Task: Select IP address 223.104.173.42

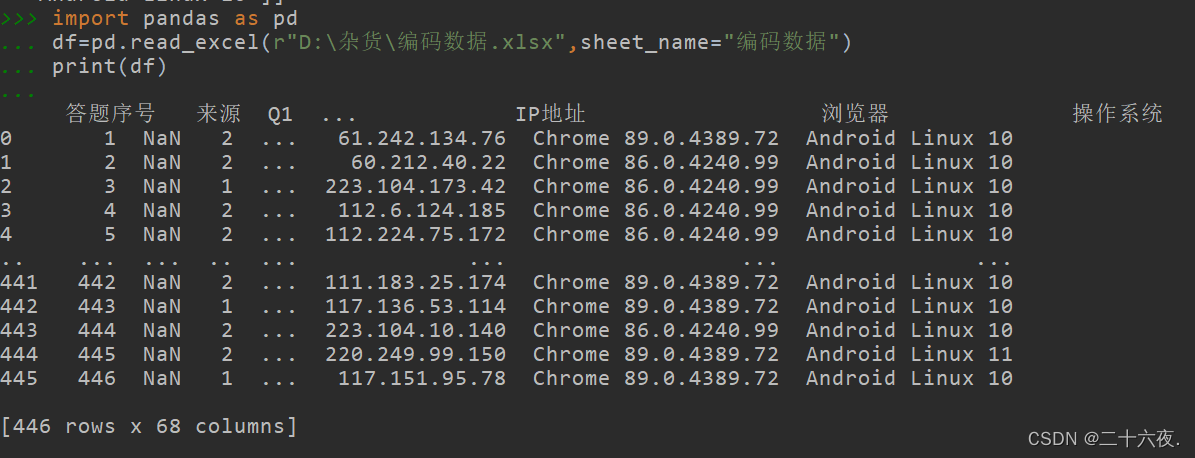Action: 415,186
